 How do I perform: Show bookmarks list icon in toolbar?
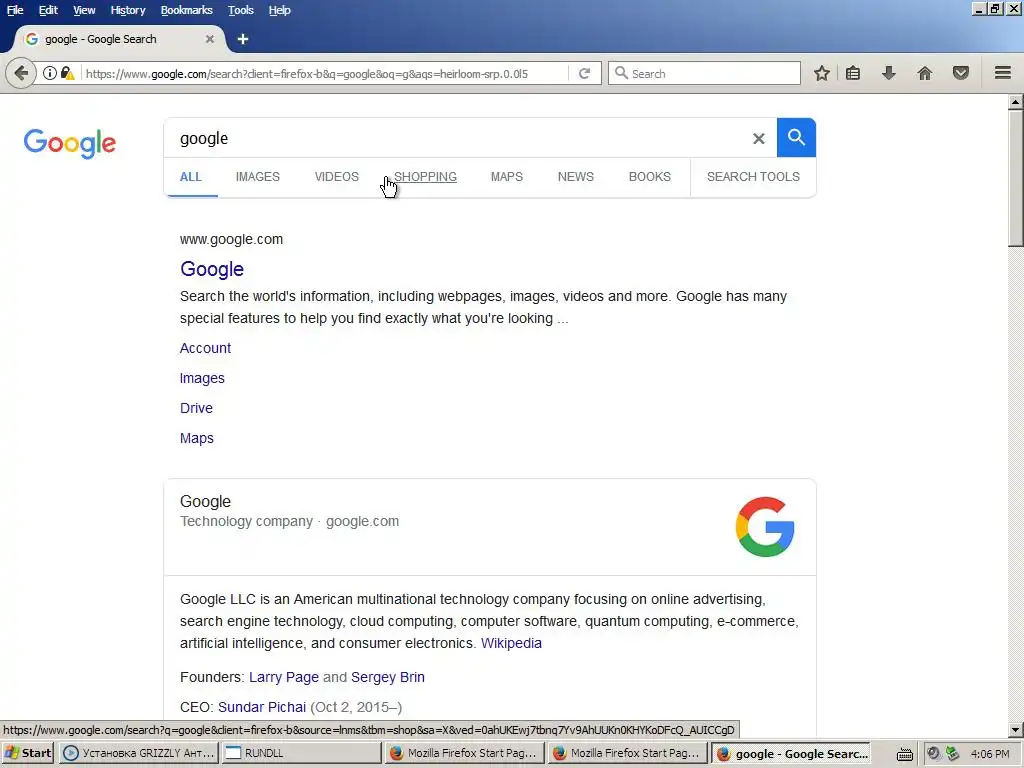pyautogui.click(x=853, y=73)
